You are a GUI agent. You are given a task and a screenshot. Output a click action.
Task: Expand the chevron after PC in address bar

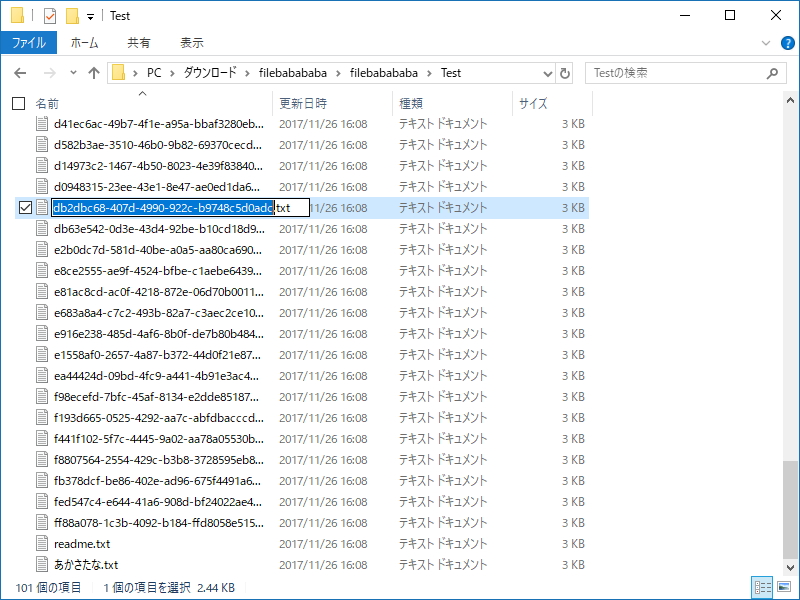point(172,73)
